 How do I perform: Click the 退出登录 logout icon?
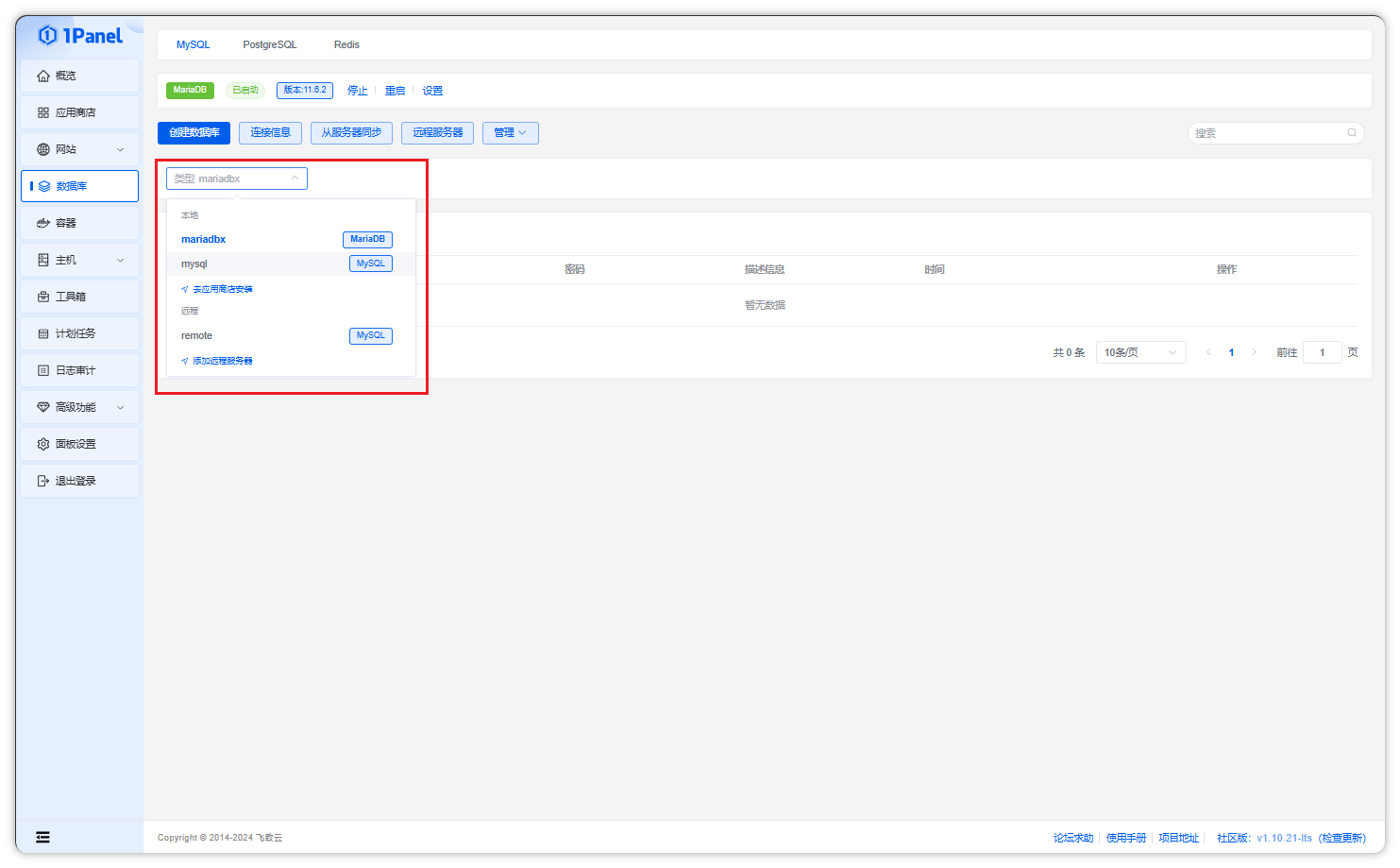pyautogui.click(x=43, y=481)
